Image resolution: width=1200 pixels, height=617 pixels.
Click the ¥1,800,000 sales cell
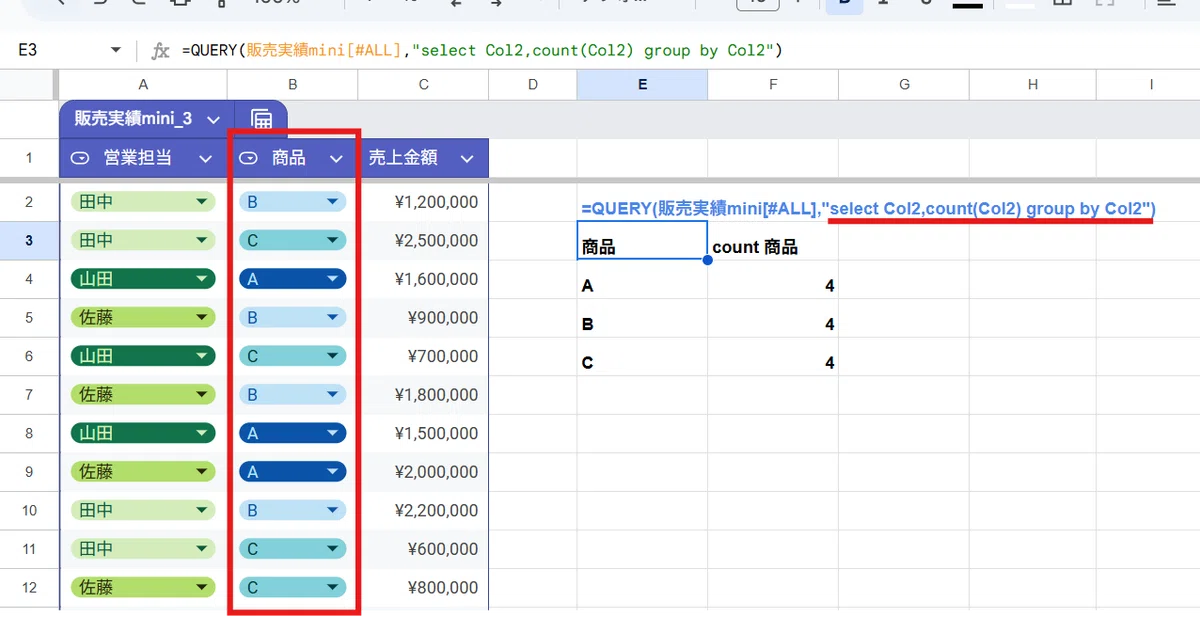(x=424, y=394)
